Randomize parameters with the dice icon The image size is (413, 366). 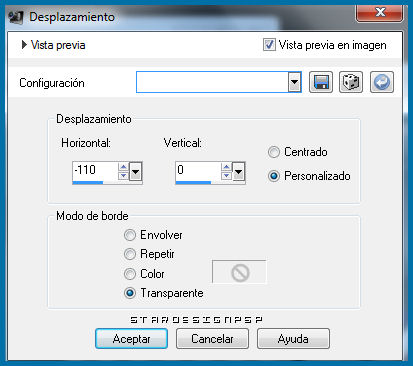pos(351,82)
